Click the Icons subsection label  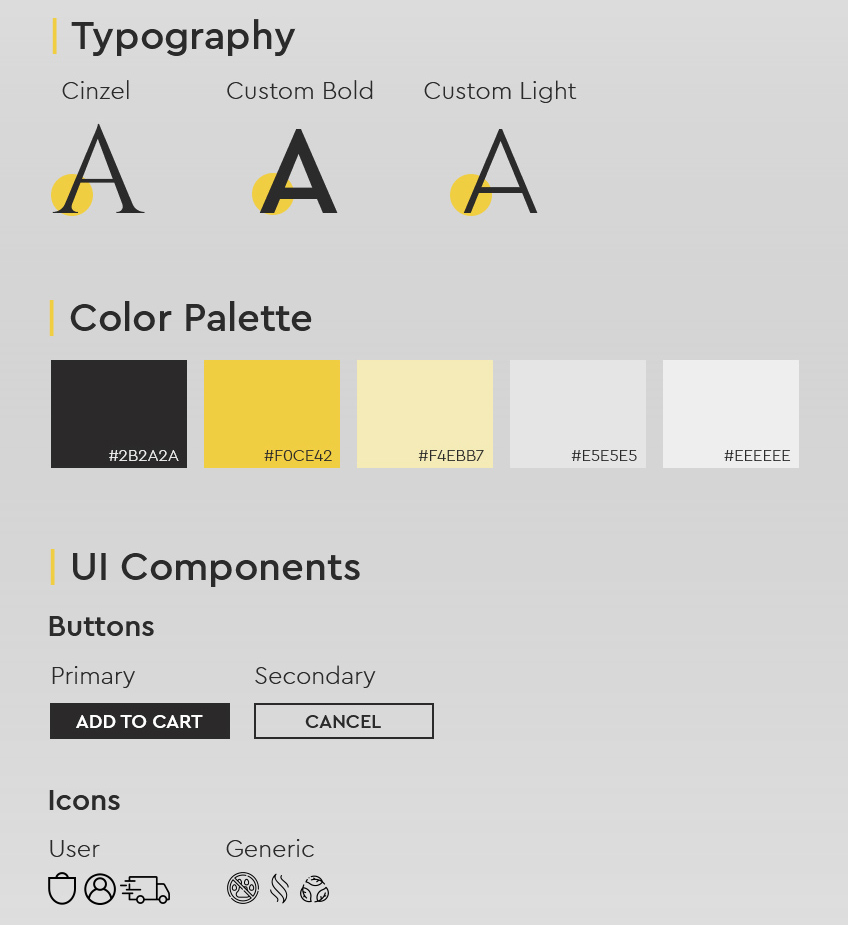[x=84, y=800]
